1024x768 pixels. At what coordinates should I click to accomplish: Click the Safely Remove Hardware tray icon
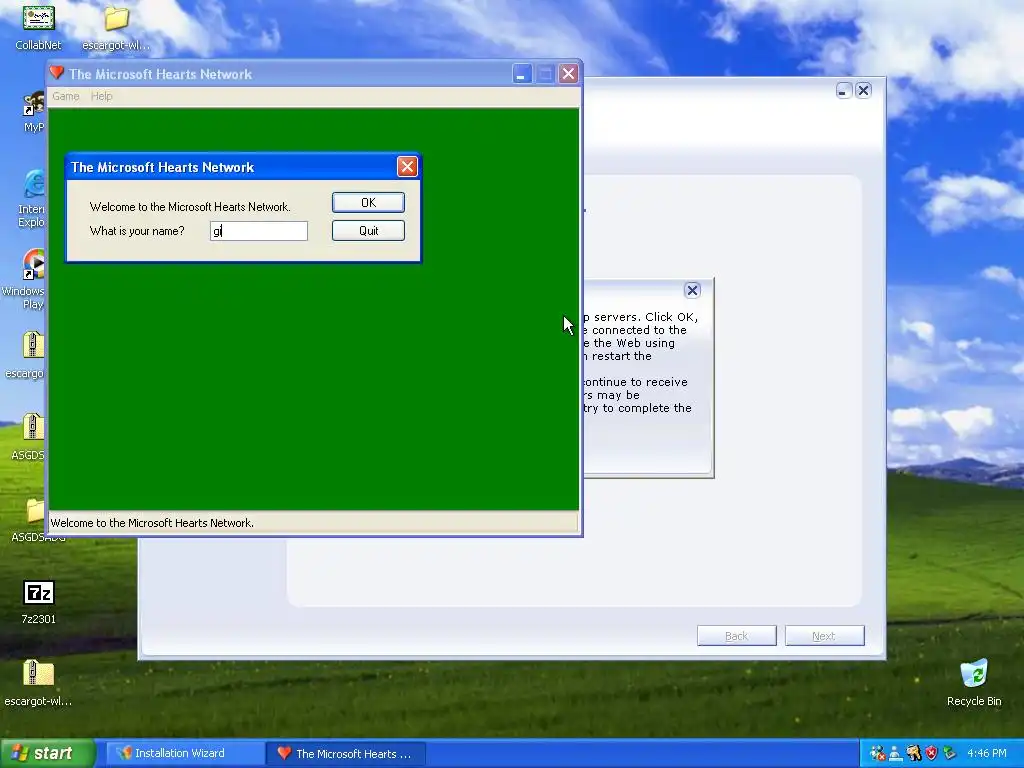950,754
